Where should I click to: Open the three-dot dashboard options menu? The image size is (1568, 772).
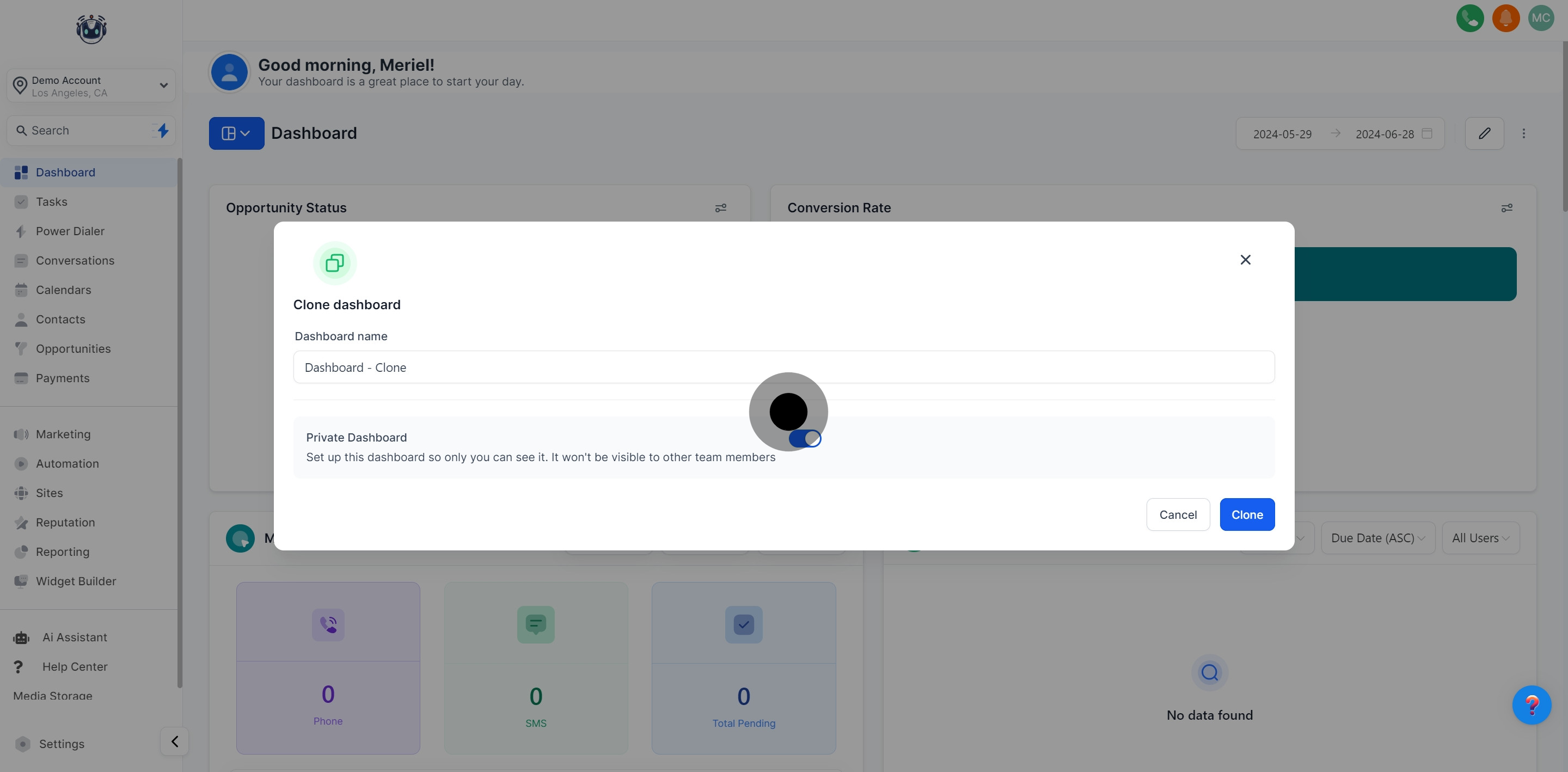(x=1523, y=133)
